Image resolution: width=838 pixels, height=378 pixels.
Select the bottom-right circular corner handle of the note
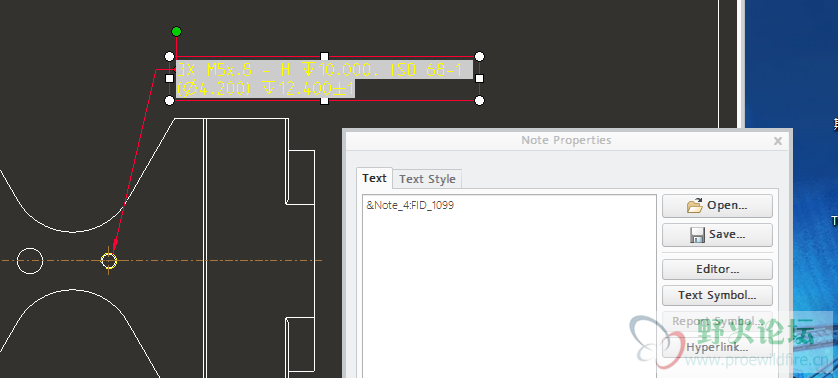(479, 101)
